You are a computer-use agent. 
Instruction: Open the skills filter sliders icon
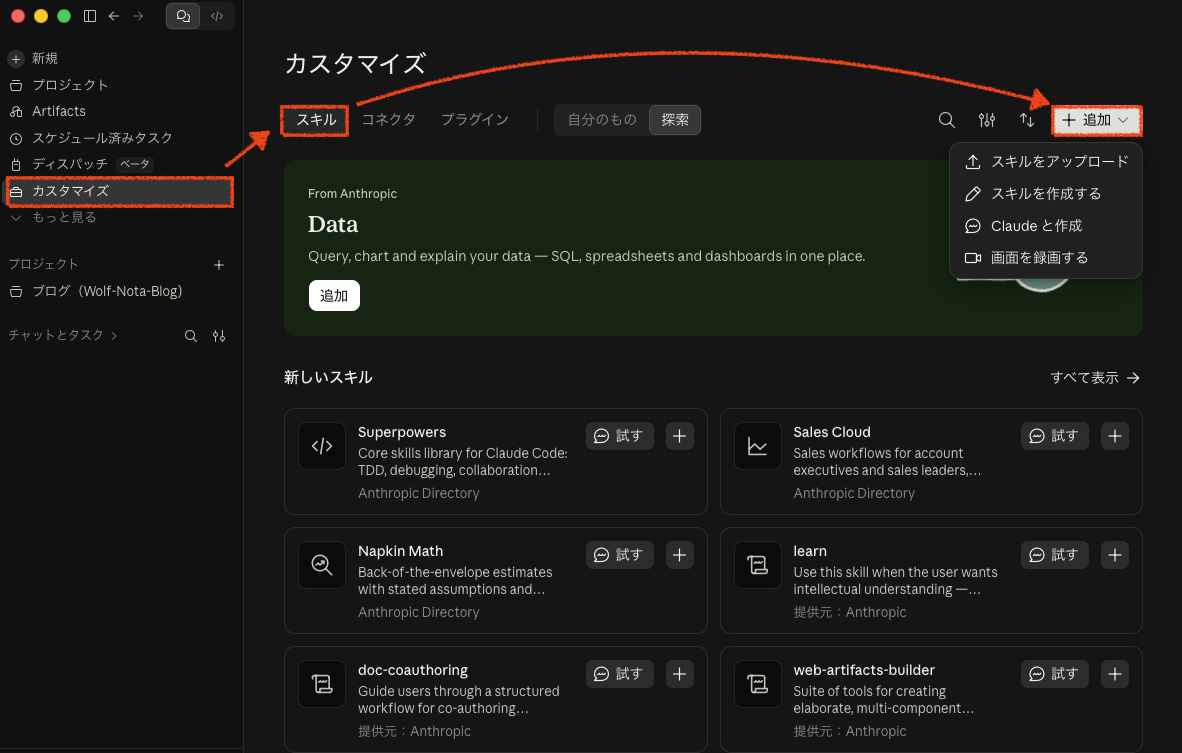tap(987, 120)
